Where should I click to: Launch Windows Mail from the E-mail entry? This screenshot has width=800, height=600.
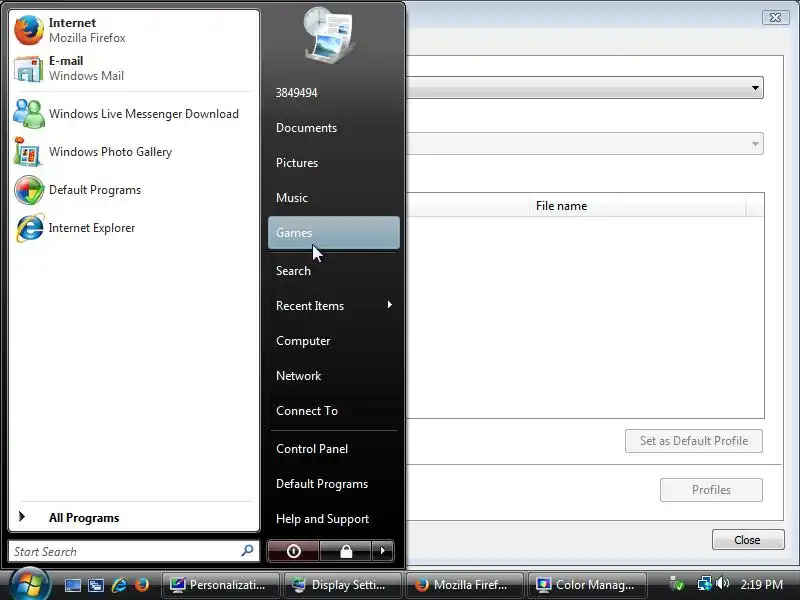pos(134,68)
